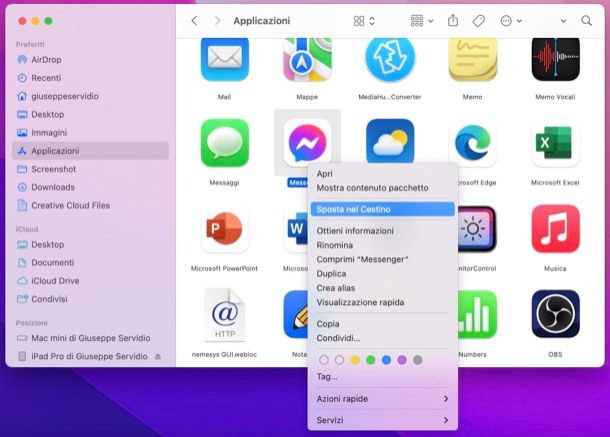Screen dimensions: 610x437
Task: Choose Visualizzazione rapida
Action: point(382,302)
